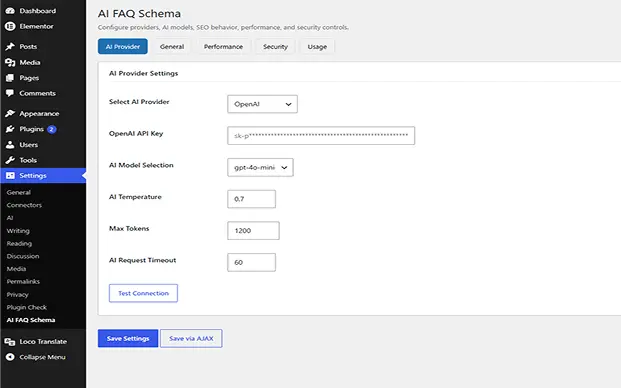Click the Max Tokens input field

click(x=253, y=230)
